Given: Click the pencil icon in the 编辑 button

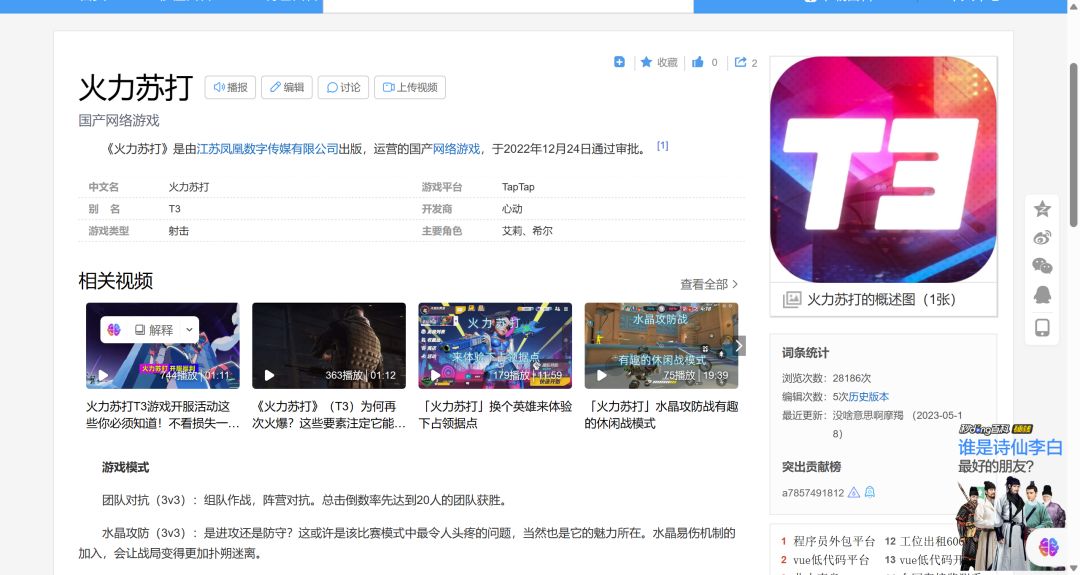Looking at the screenshot, I should [275, 87].
